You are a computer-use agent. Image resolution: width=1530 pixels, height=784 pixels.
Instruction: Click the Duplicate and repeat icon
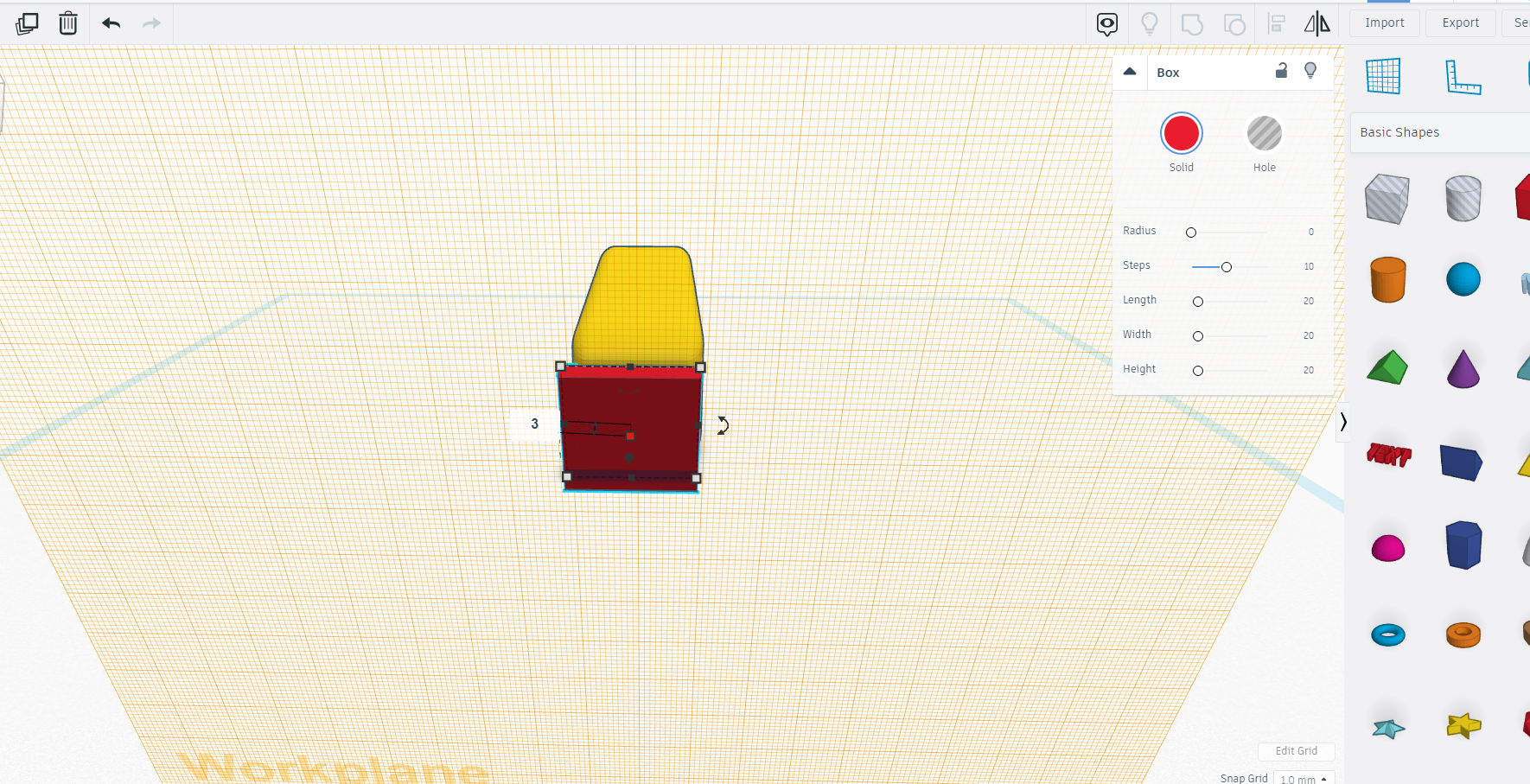27,23
